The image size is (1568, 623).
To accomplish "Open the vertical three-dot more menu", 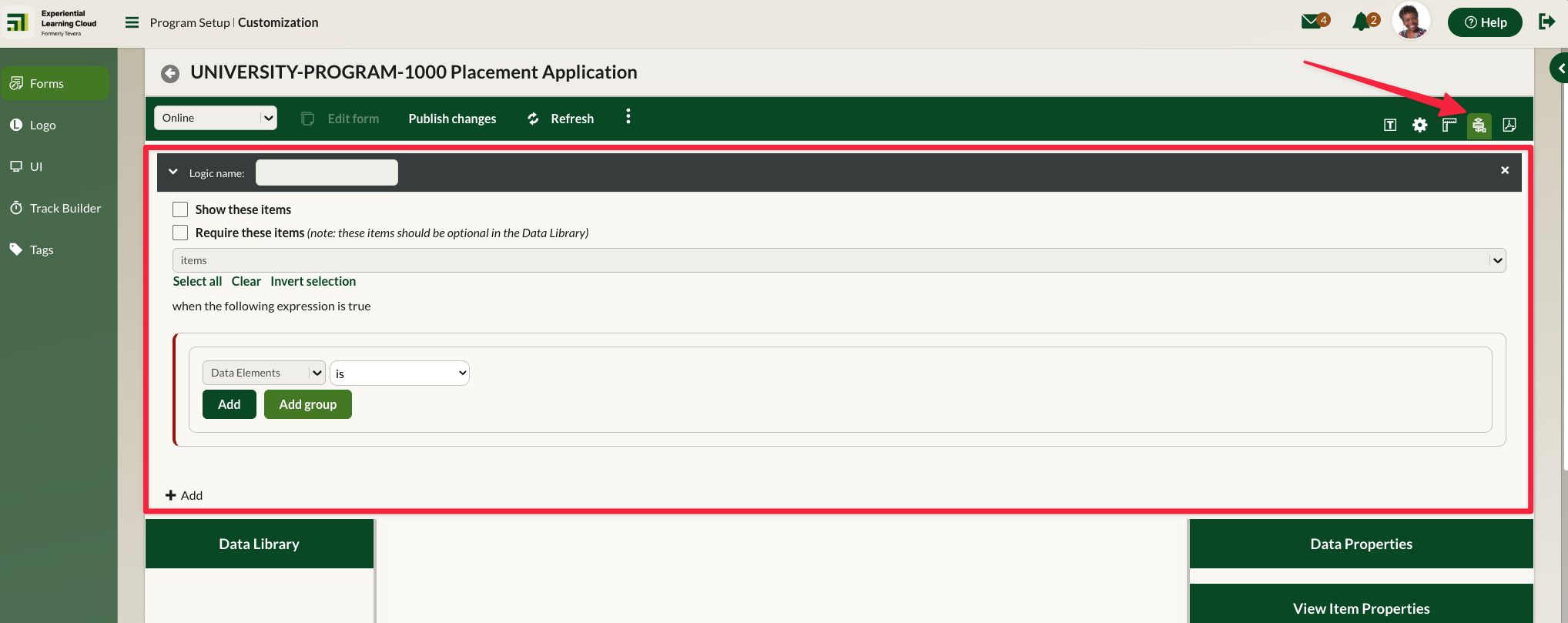I will (x=628, y=116).
